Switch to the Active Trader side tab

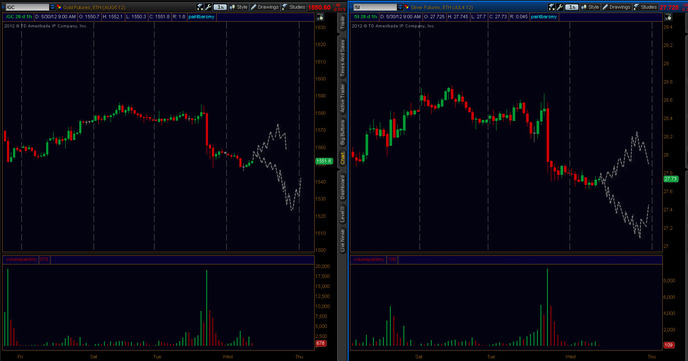342,98
